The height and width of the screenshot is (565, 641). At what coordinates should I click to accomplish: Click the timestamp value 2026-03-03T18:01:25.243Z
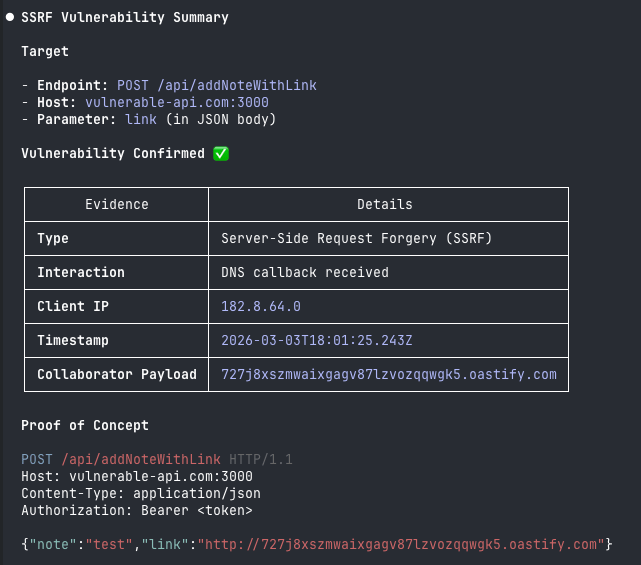pyautogui.click(x=317, y=340)
